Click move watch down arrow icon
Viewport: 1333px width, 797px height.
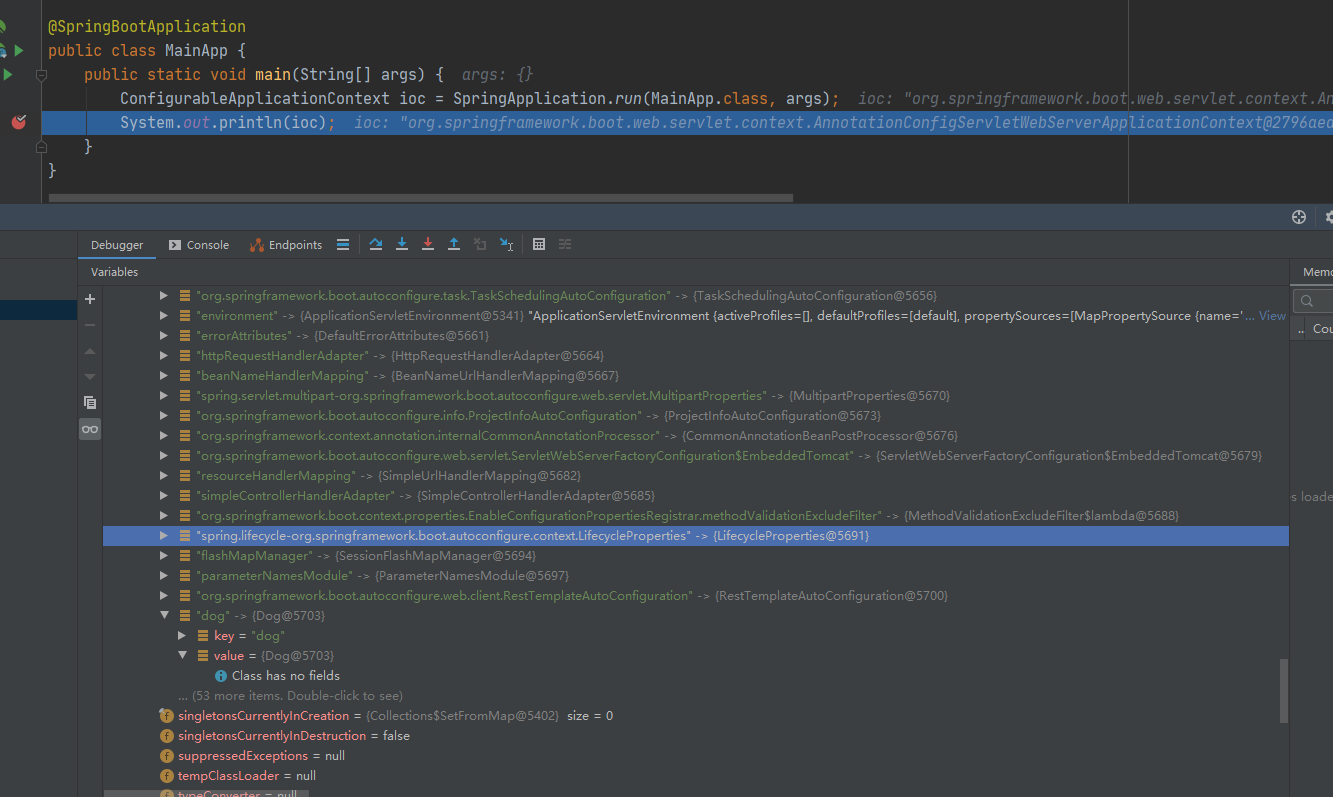pyautogui.click(x=90, y=376)
